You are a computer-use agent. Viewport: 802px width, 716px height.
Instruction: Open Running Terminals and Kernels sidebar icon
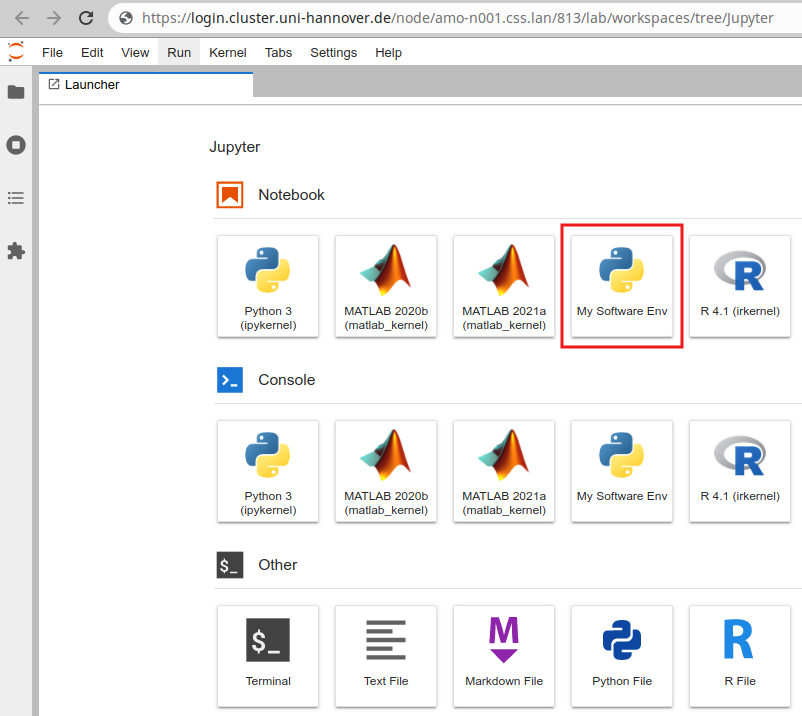click(16, 145)
